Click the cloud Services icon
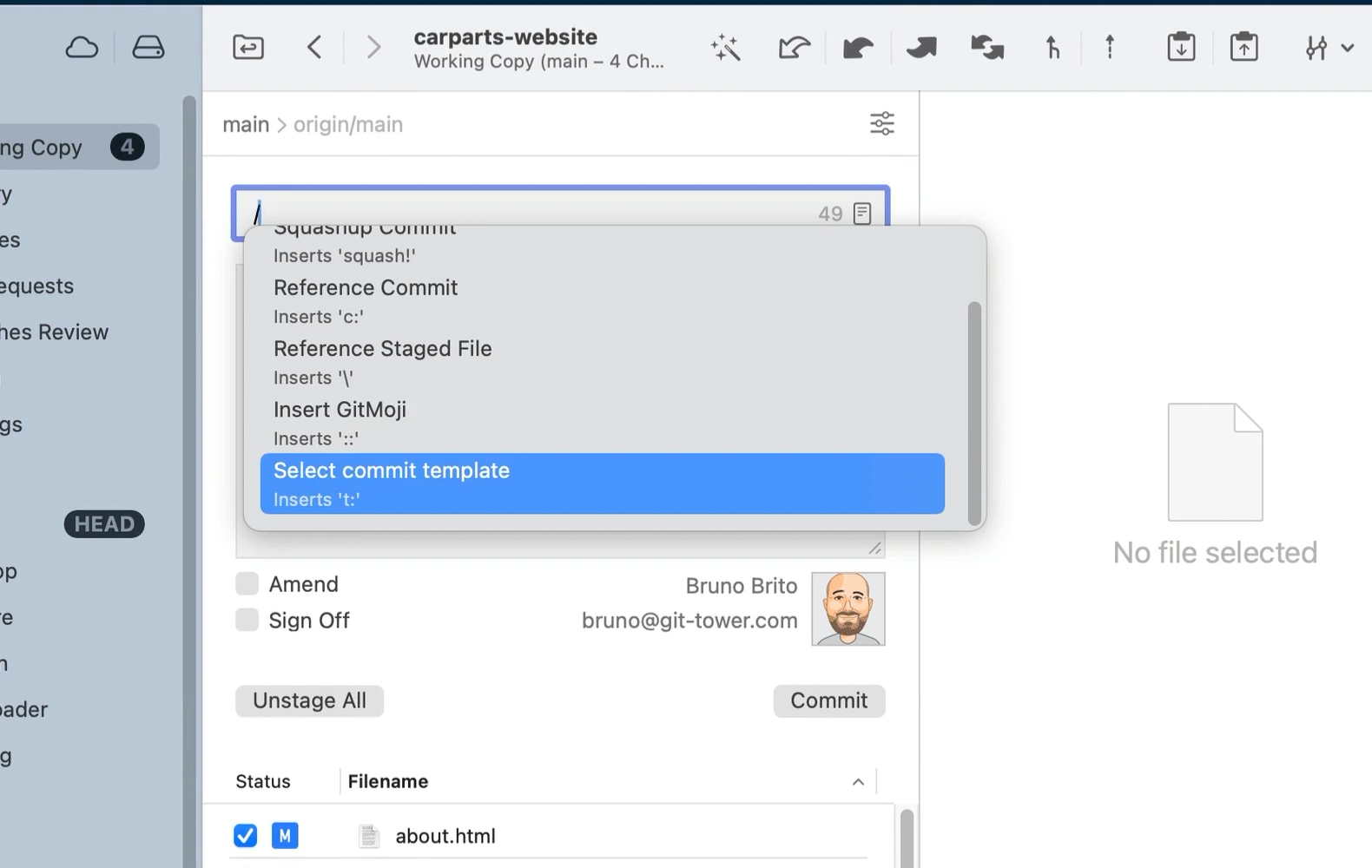1372x868 pixels. [82, 47]
